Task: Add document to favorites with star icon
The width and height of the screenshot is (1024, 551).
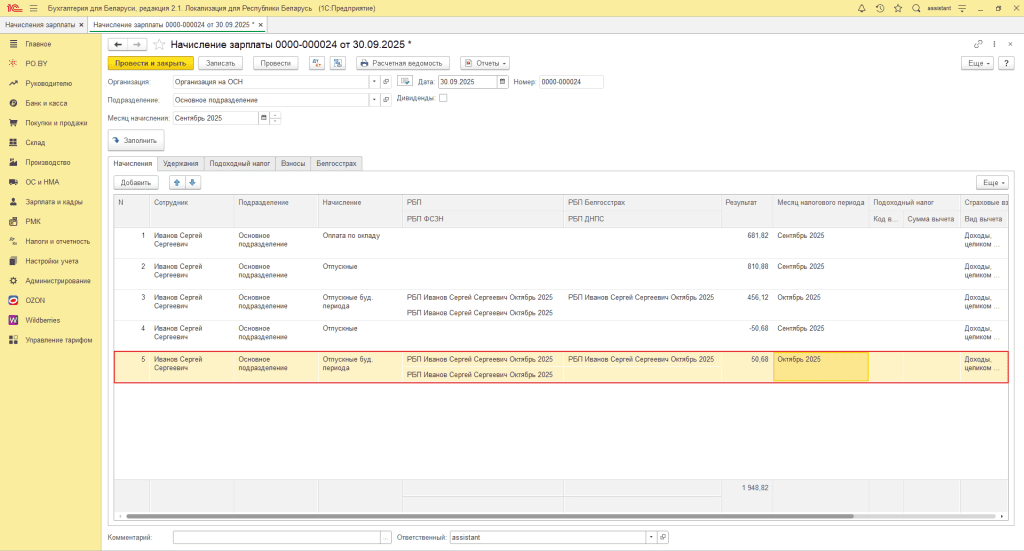Action: click(159, 44)
